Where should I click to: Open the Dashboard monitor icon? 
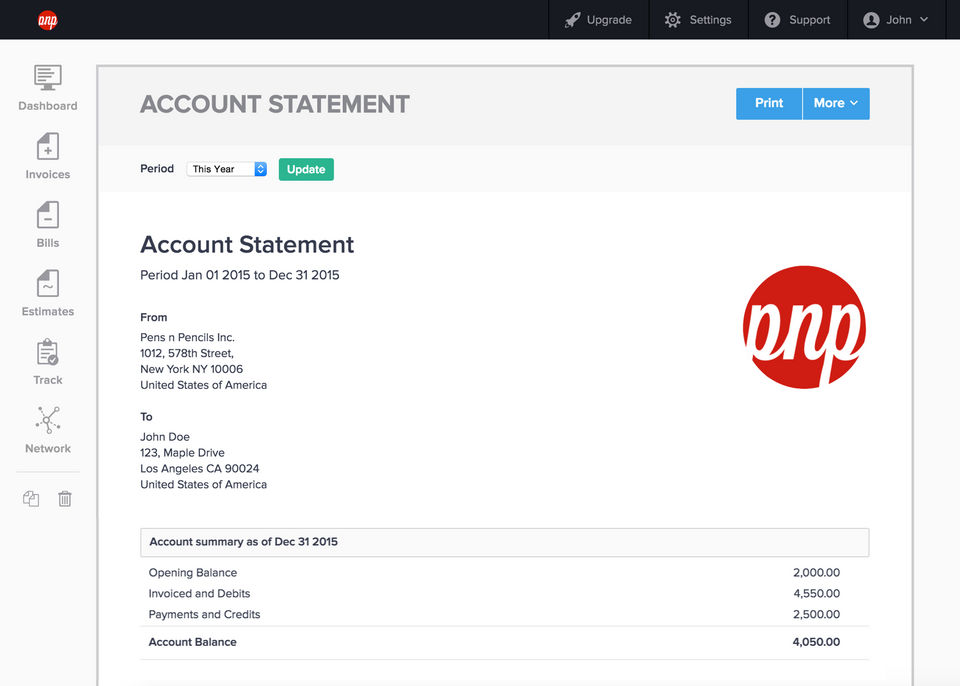(x=47, y=78)
